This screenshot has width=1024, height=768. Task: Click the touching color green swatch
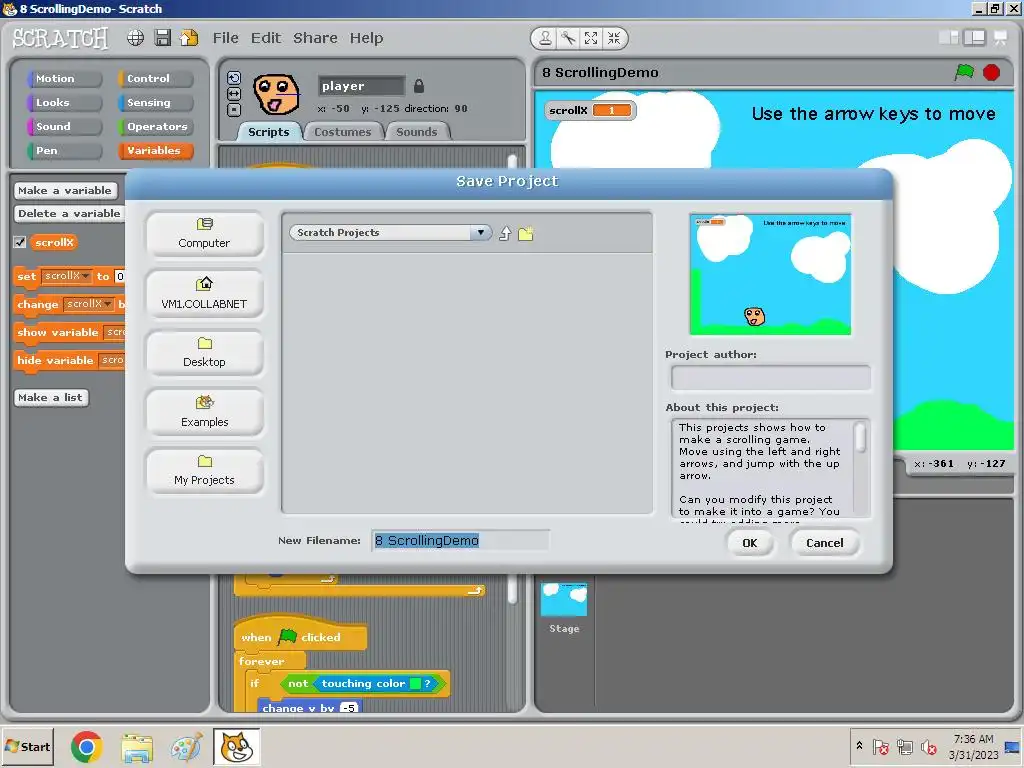(415, 684)
